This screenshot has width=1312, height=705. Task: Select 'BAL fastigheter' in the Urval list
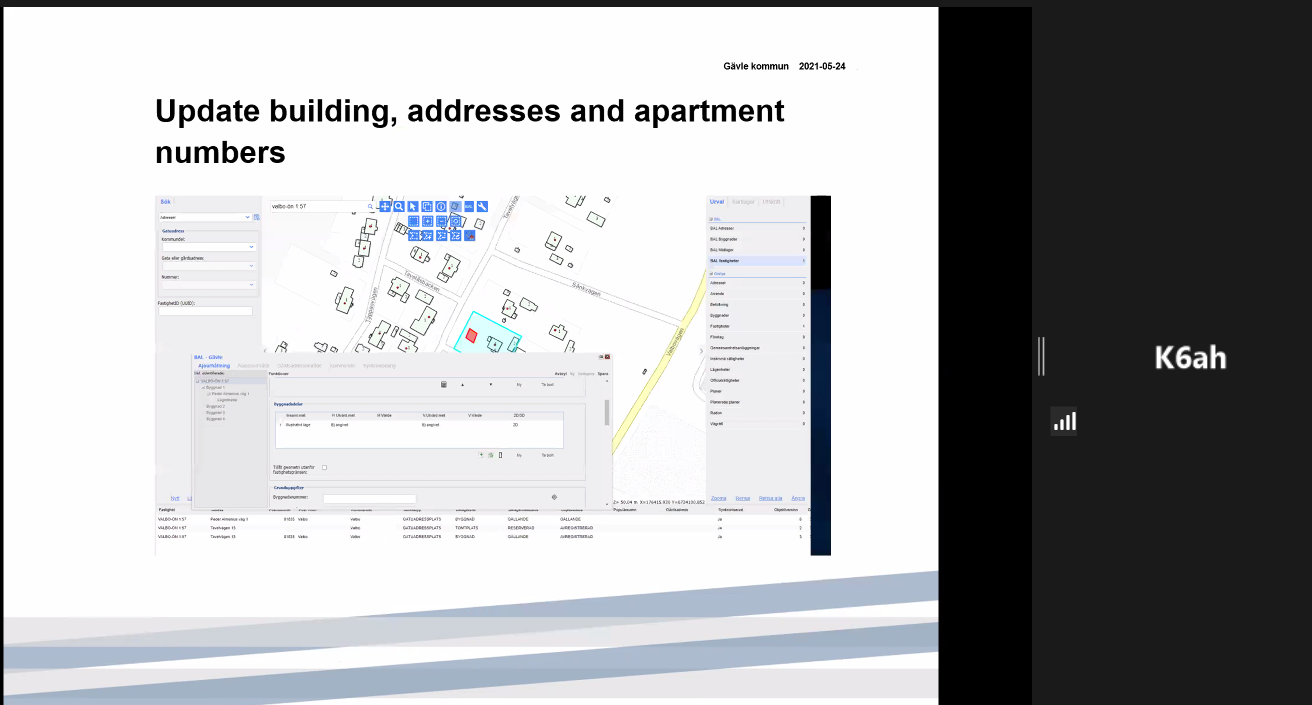[x=730, y=260]
